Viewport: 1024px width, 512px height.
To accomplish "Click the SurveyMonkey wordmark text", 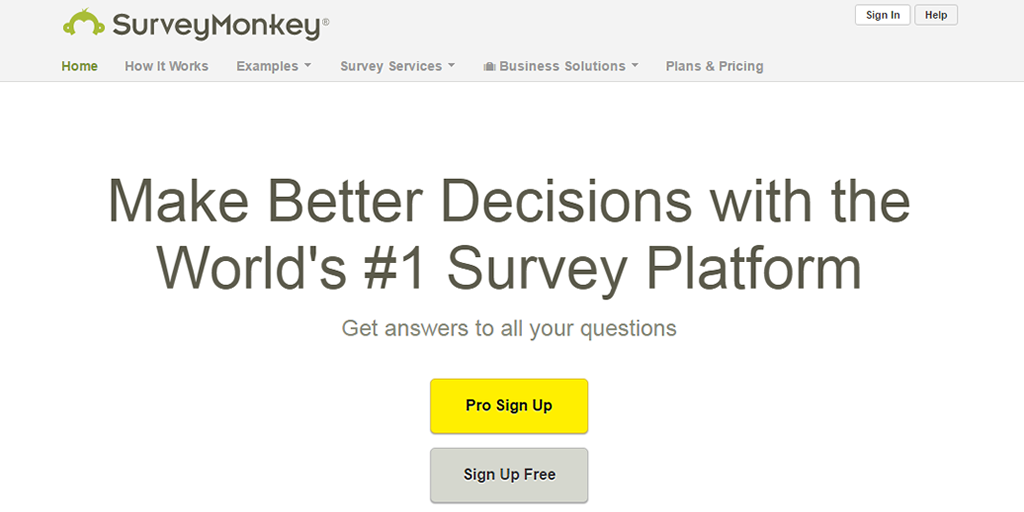I will [215, 26].
